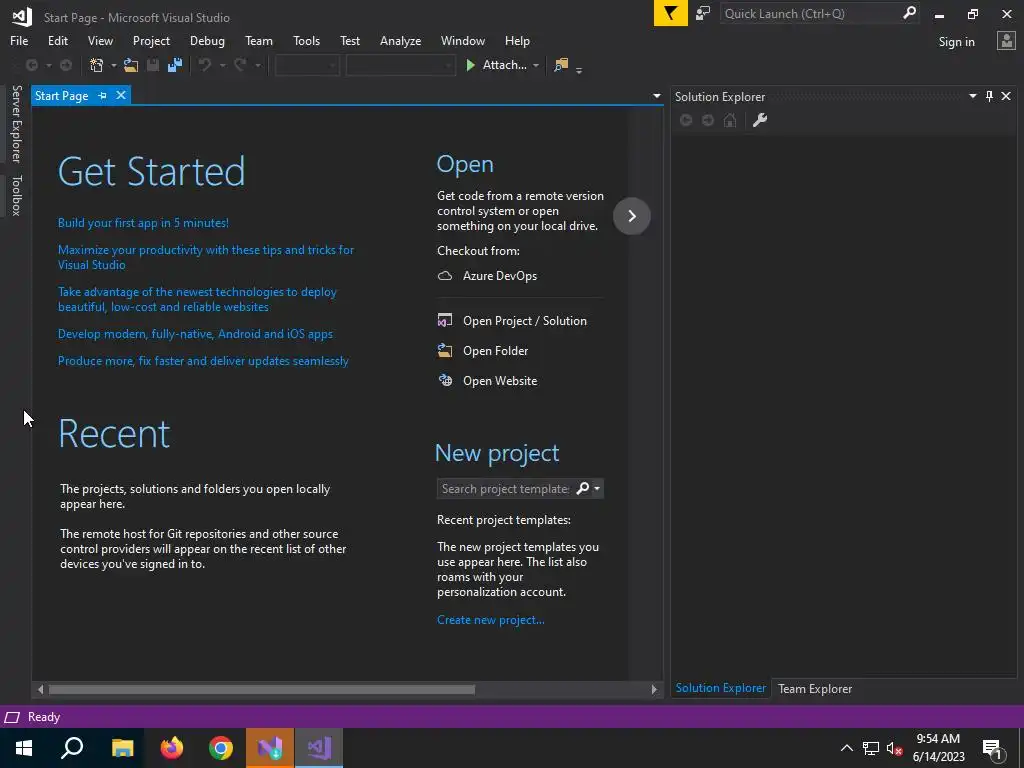Open the File menu
Screen dimensions: 1024x768
click(19, 40)
